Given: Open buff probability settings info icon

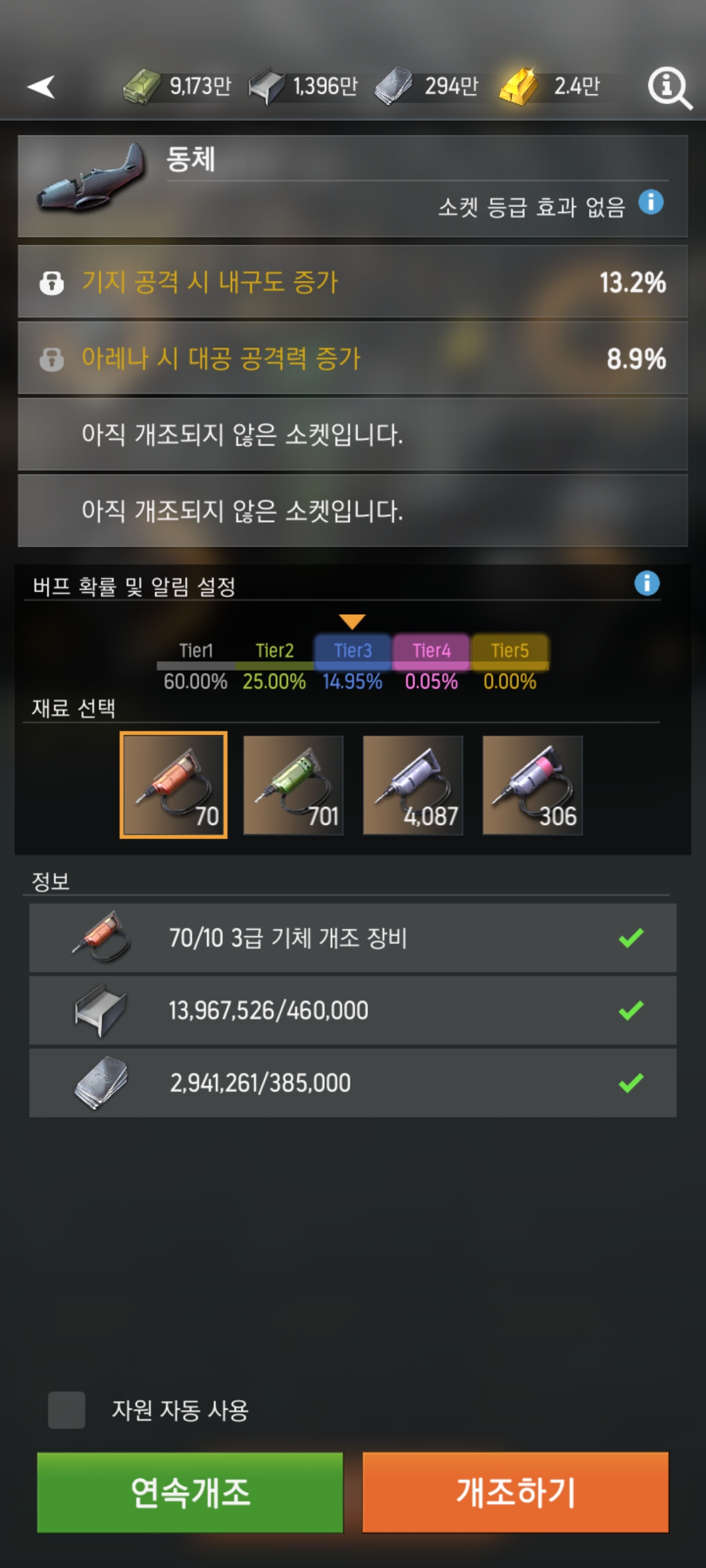Looking at the screenshot, I should coord(647,583).
